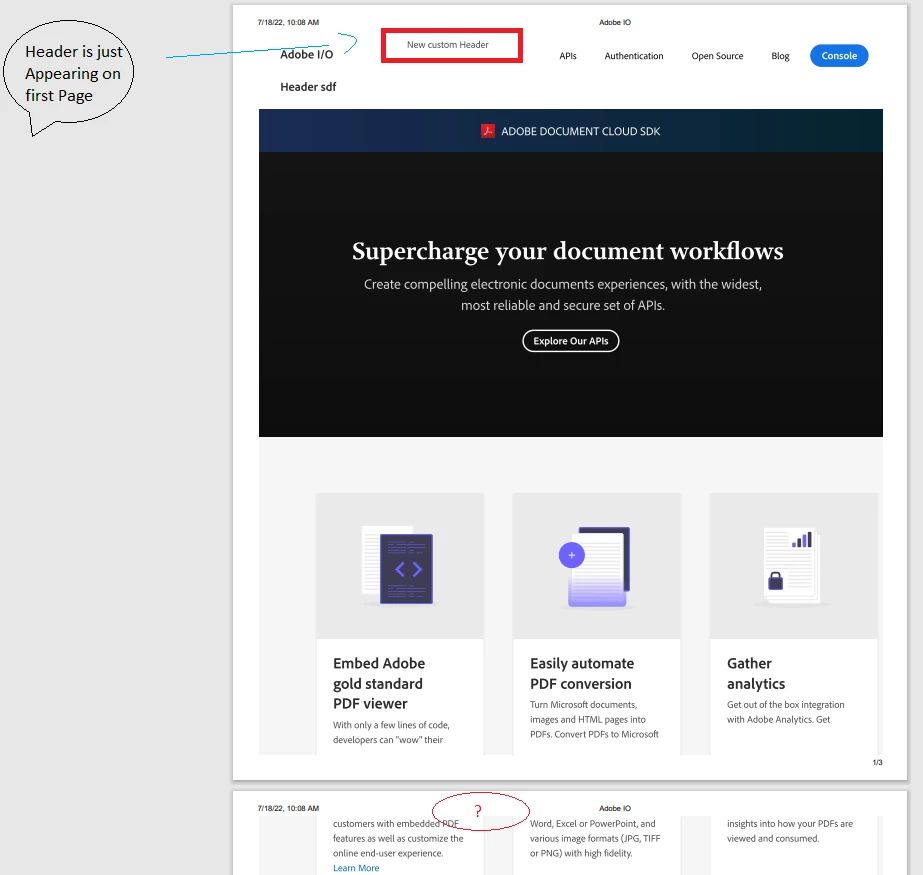Click the 'Header sdf' text
Image resolution: width=923 pixels, height=875 pixels.
point(308,87)
